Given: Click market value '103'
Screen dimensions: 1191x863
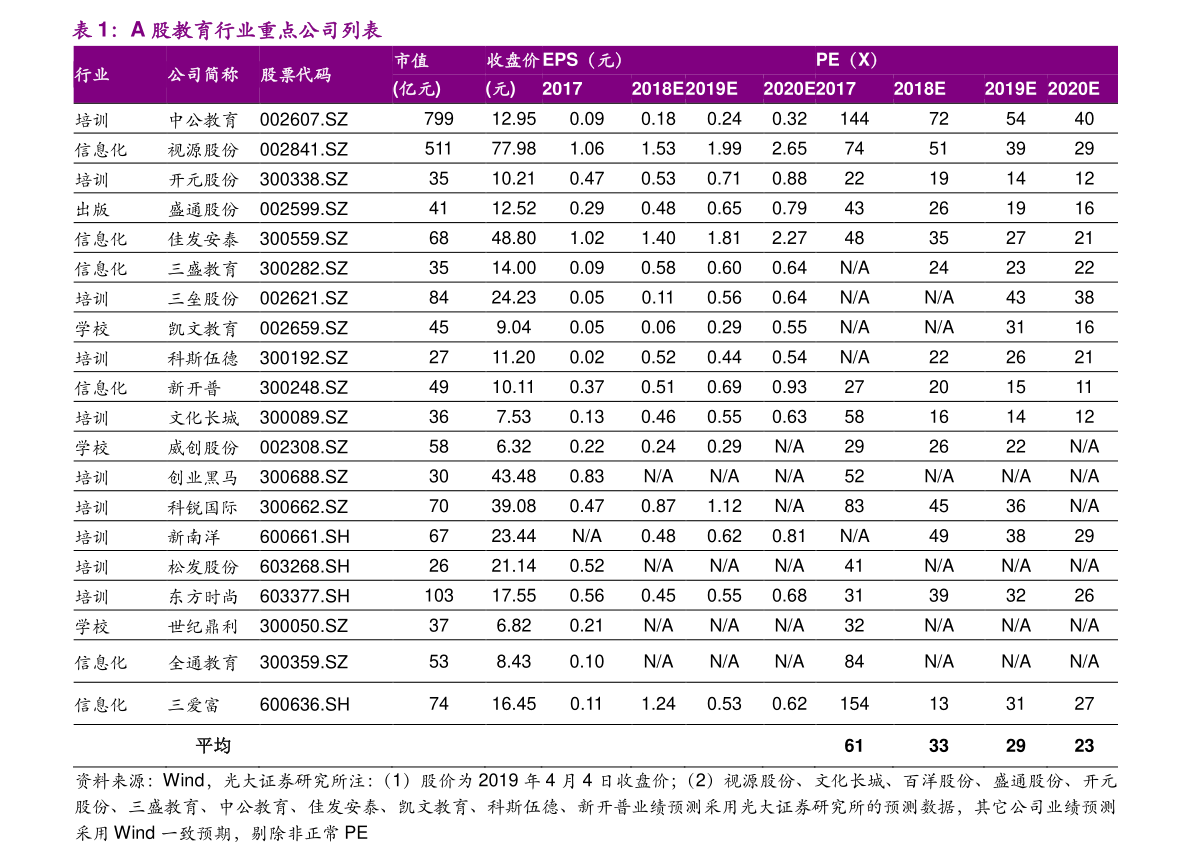Looking at the screenshot, I should tap(439, 596).
